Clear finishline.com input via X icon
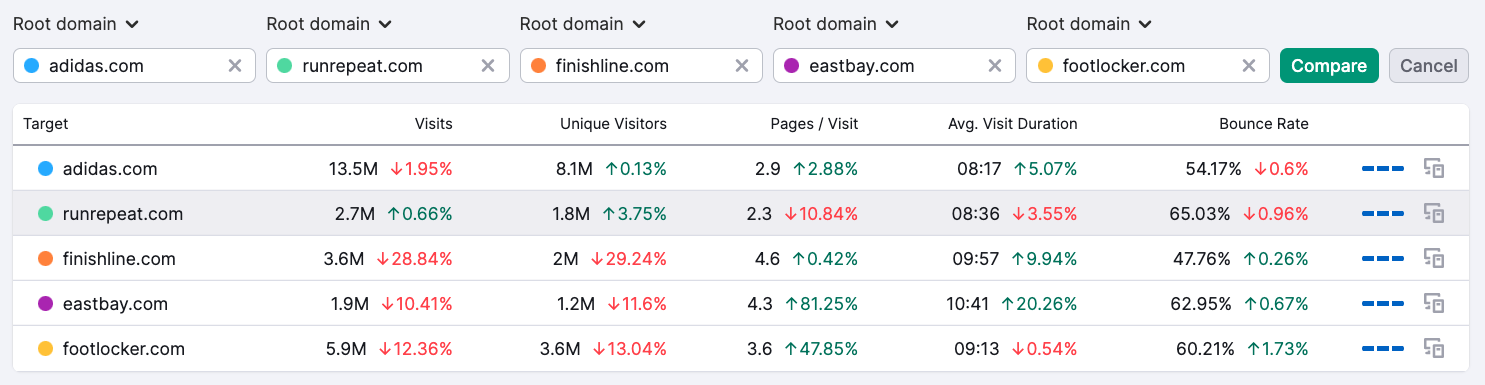Viewport: 1485px width, 385px height. tap(742, 66)
